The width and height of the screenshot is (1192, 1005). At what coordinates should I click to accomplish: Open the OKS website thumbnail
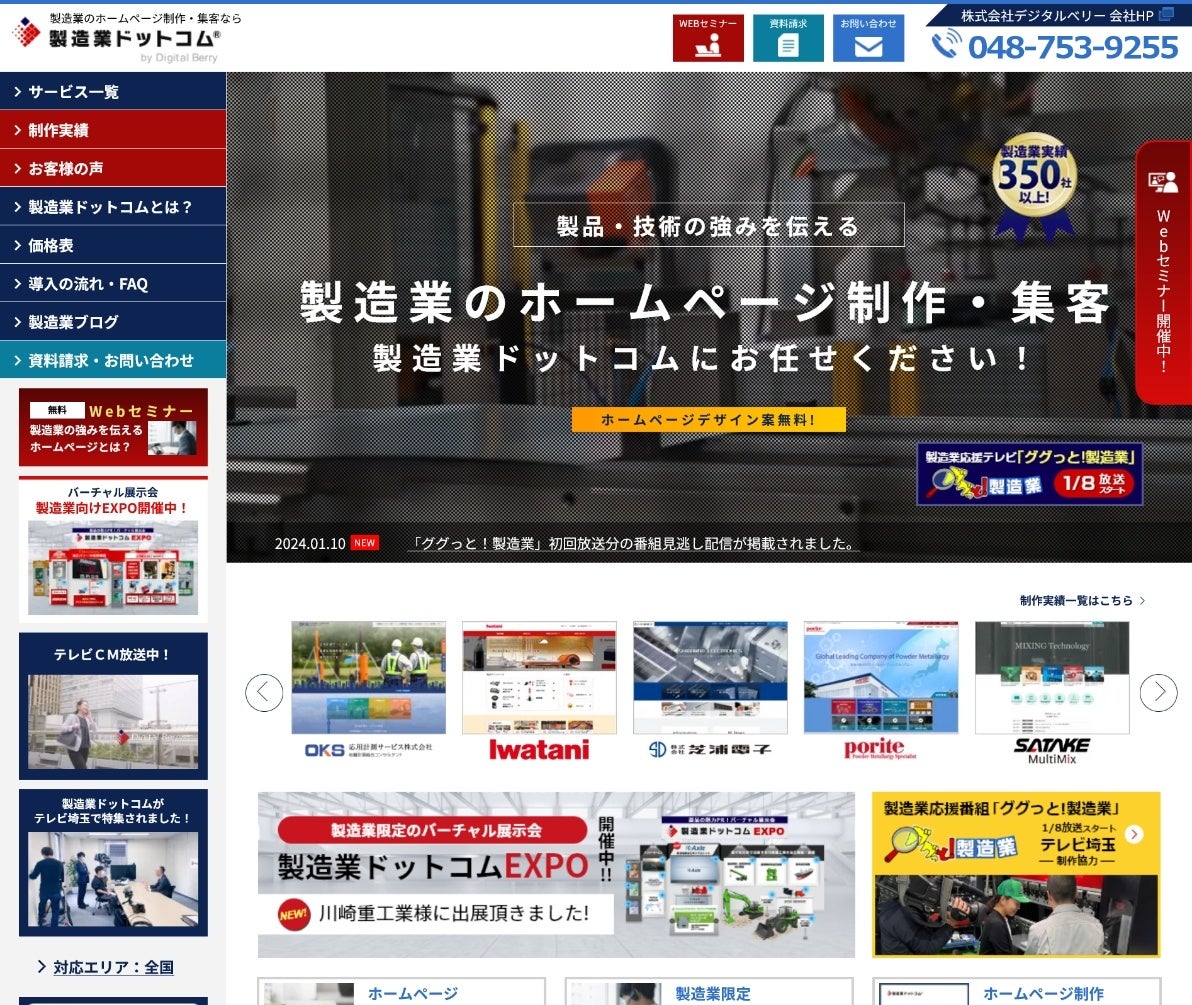pyautogui.click(x=369, y=677)
